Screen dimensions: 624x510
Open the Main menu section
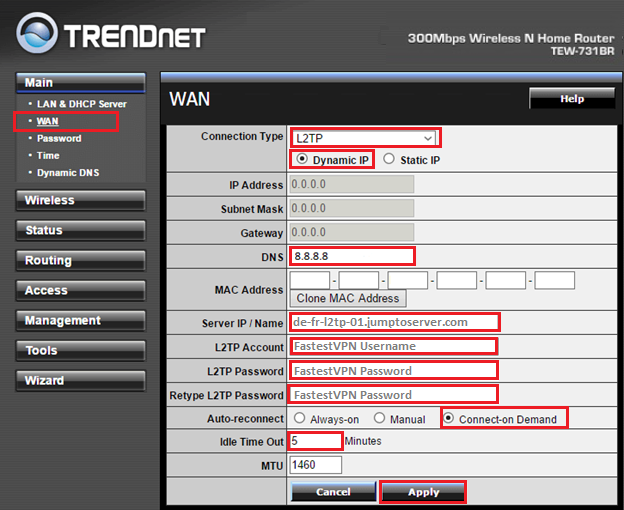click(x=81, y=82)
